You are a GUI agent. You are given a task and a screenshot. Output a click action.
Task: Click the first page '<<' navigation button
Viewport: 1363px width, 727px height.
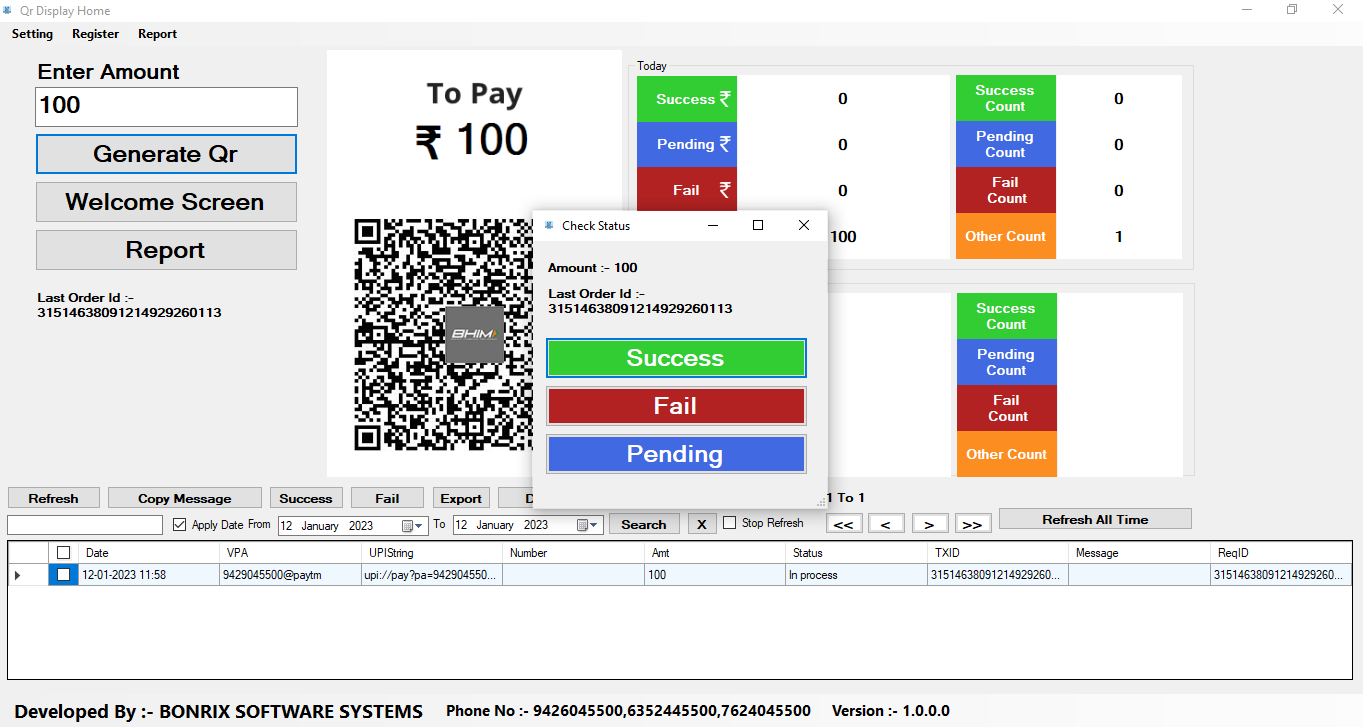[x=843, y=524]
